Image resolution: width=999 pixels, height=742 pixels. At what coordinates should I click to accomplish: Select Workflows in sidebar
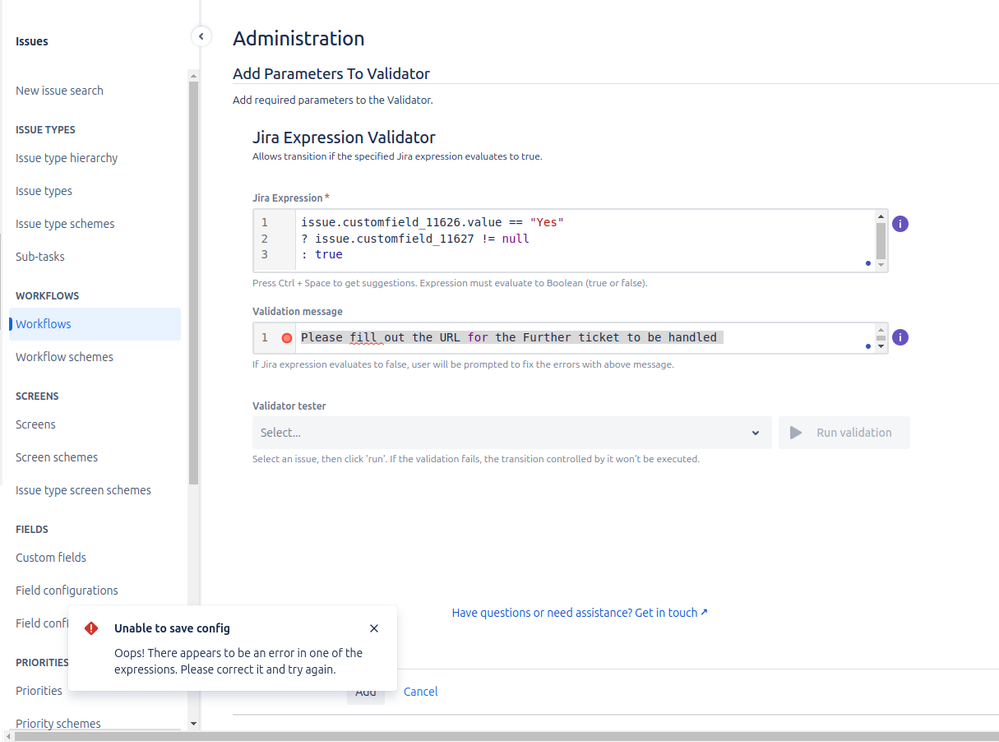[x=95, y=324]
